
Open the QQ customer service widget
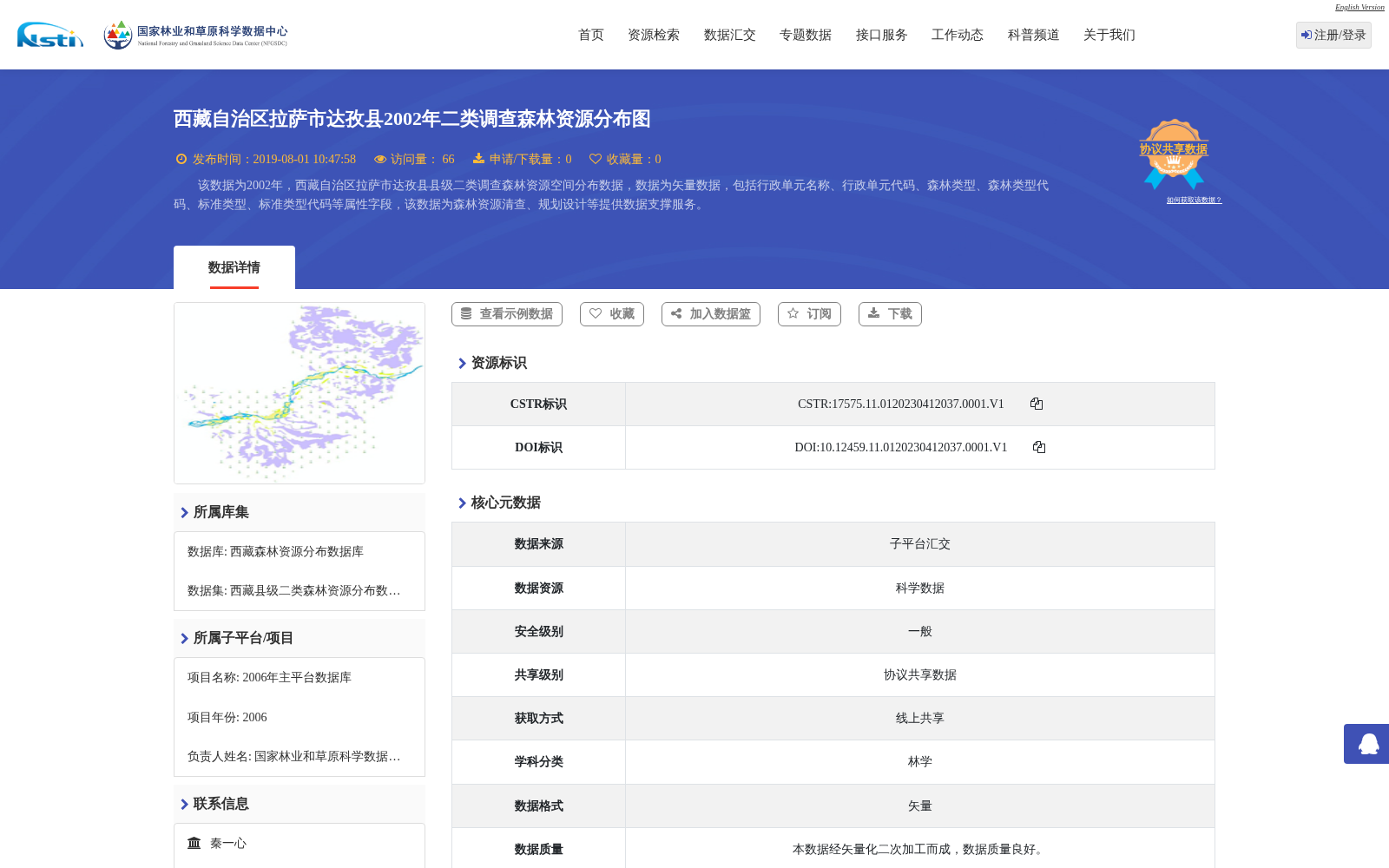tap(1367, 744)
